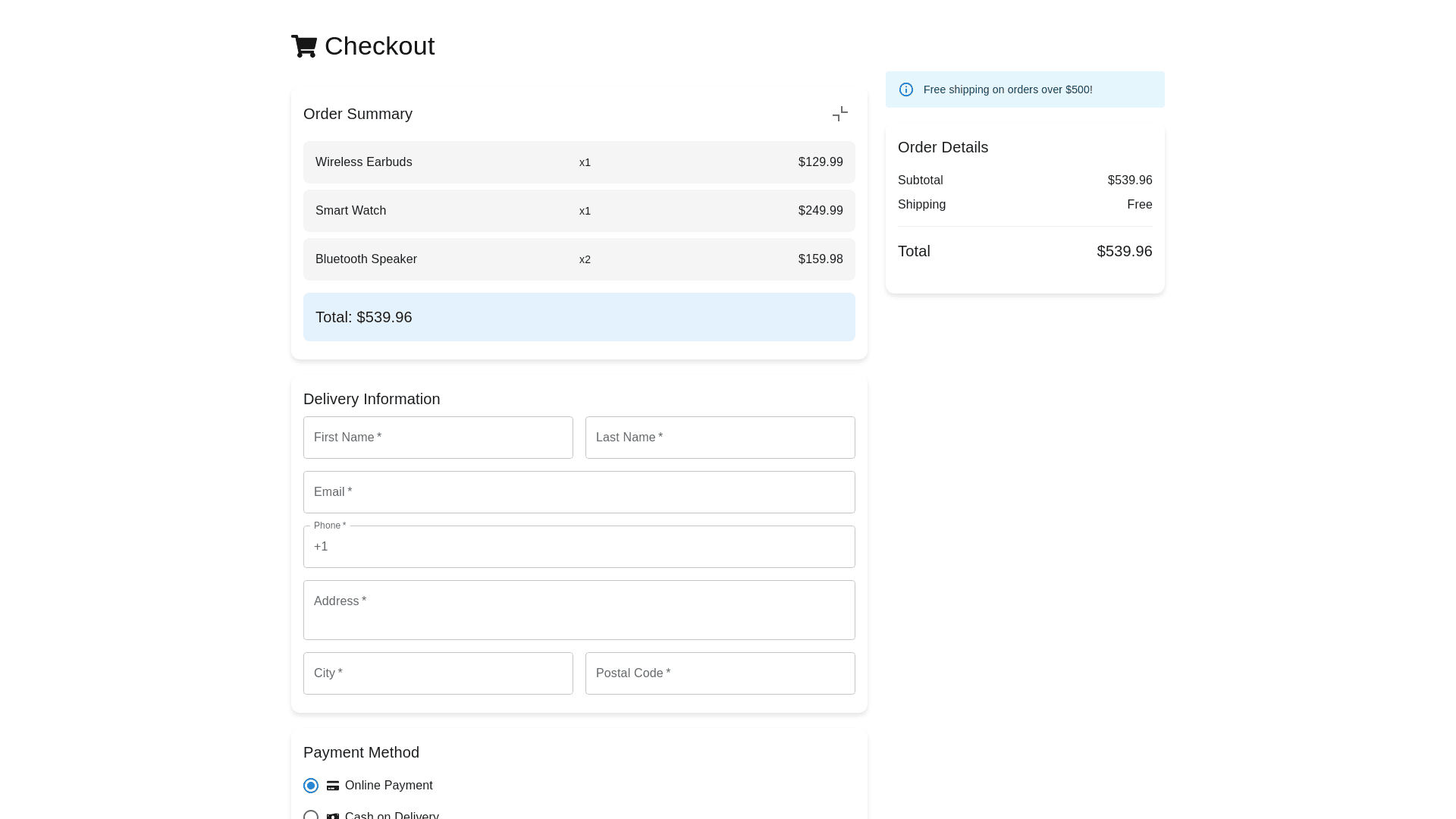The width and height of the screenshot is (1456, 819).
Task: Click the free shipping info banner
Action: pos(1025,89)
